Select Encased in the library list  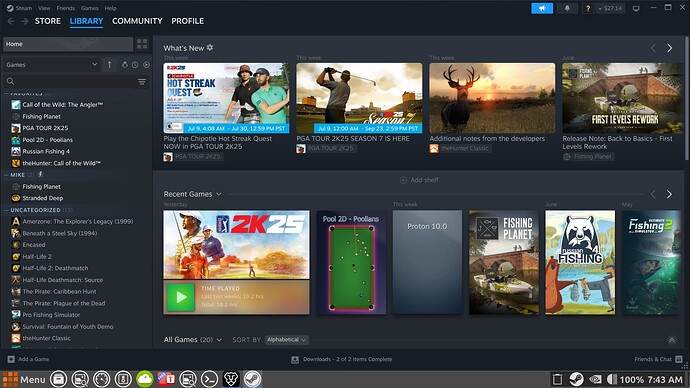pos(33,245)
